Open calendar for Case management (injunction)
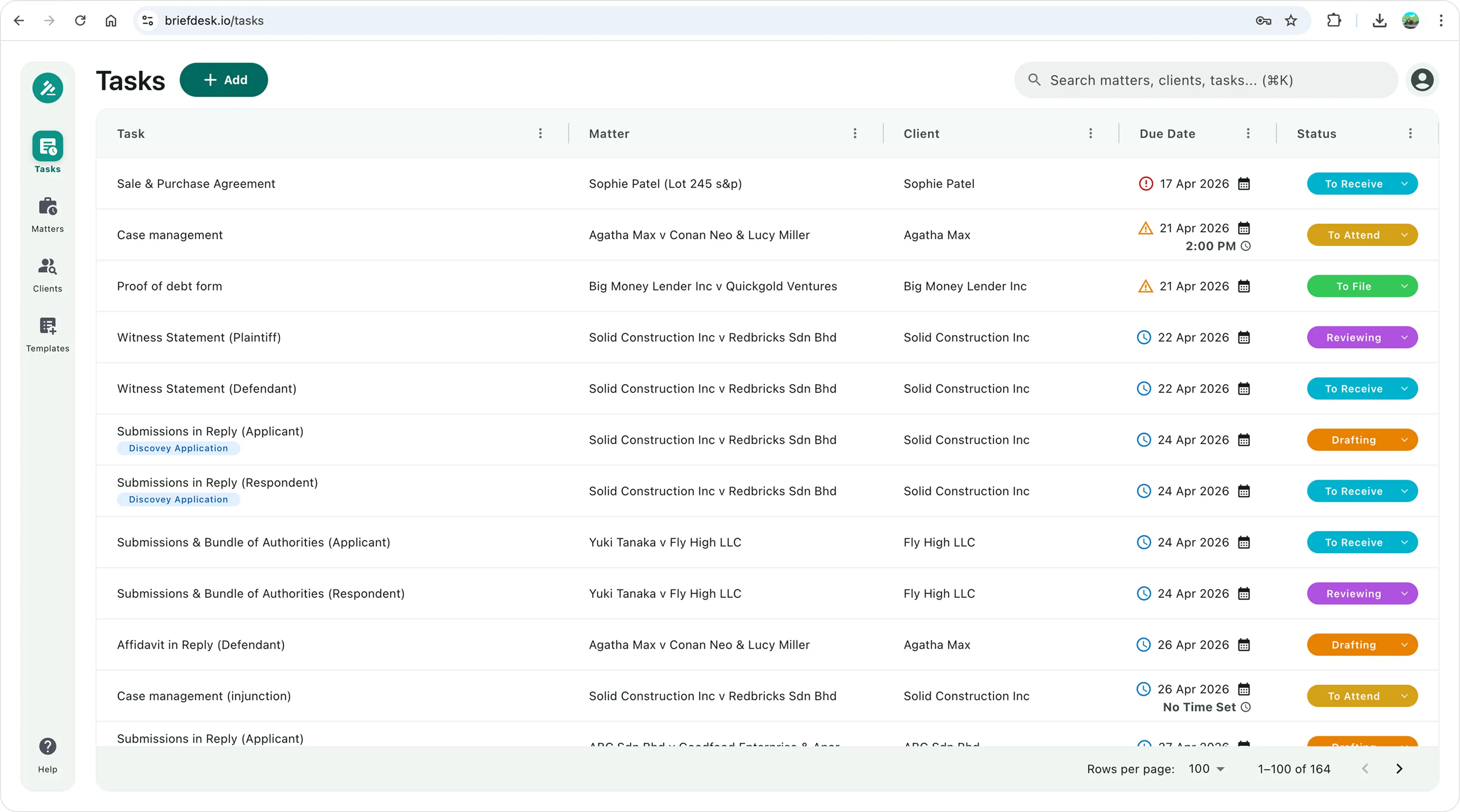This screenshot has width=1460, height=812. pyautogui.click(x=1244, y=689)
